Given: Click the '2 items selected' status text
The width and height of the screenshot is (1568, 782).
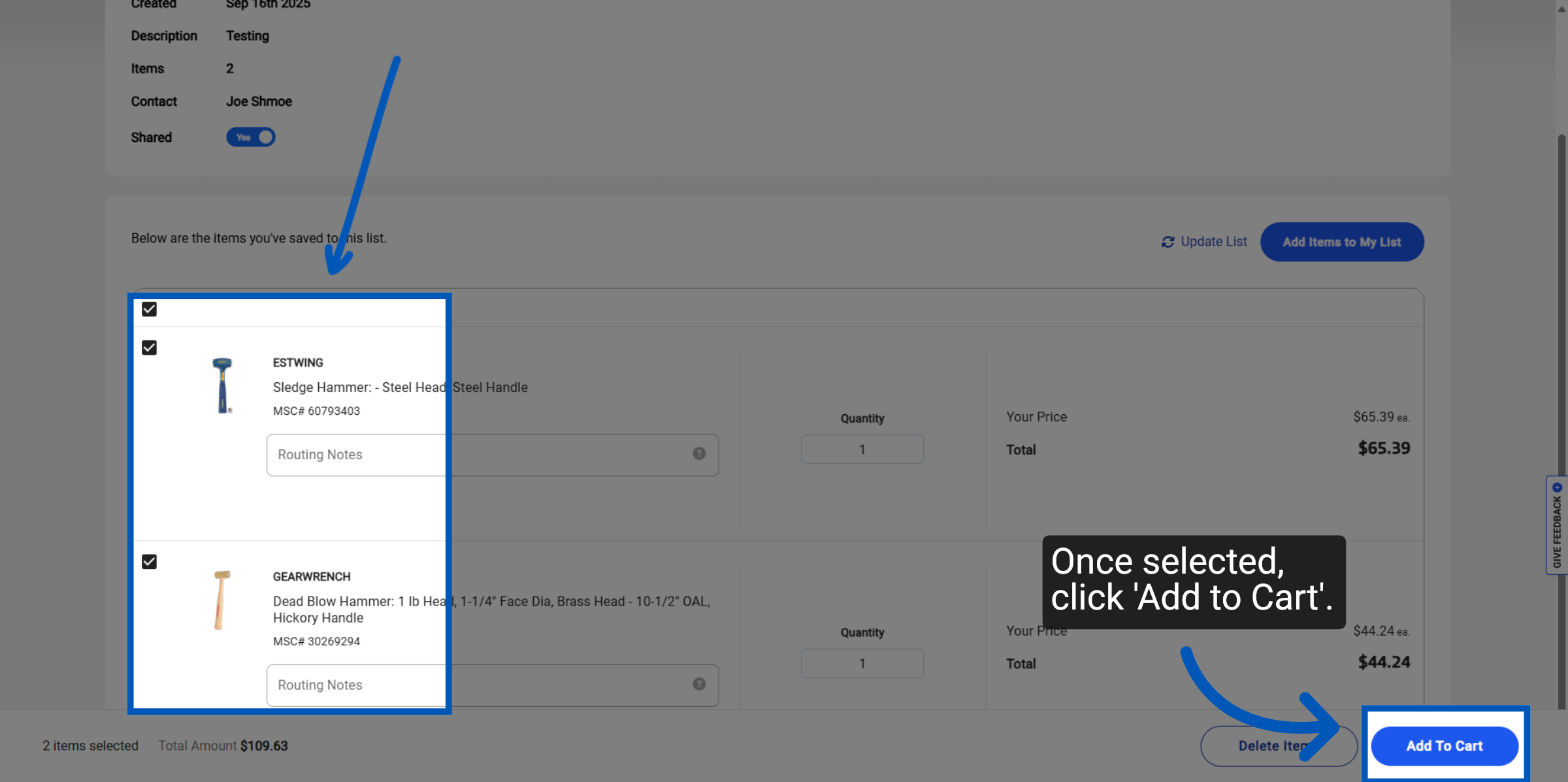Looking at the screenshot, I should point(90,746).
